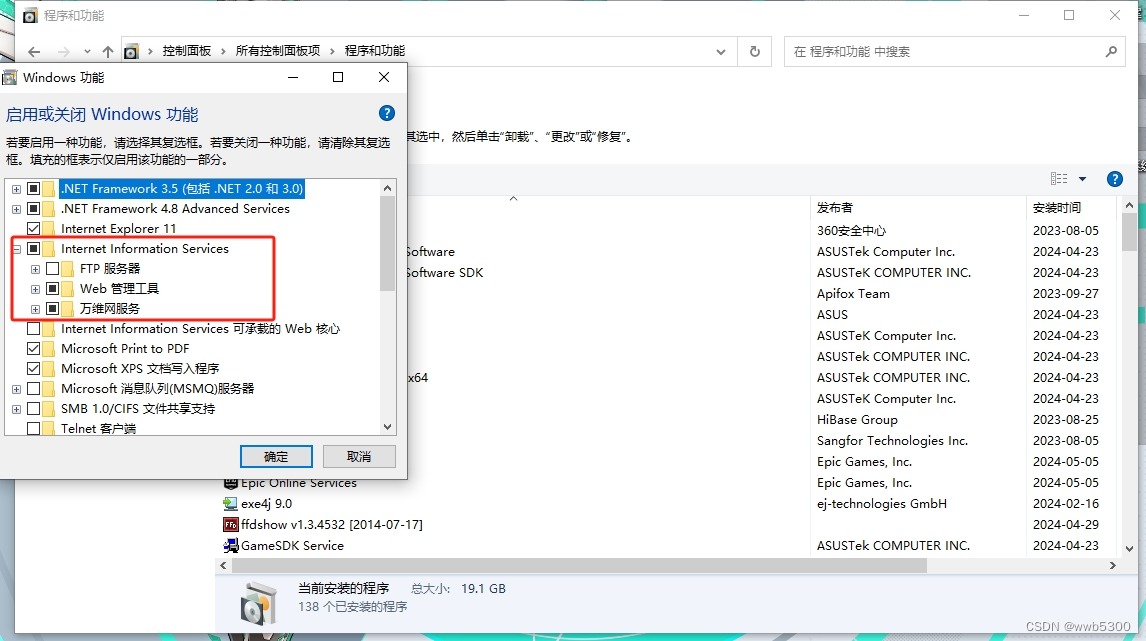
Task: Select ffdshow v1.3.4532 program icon
Action: click(x=230, y=525)
